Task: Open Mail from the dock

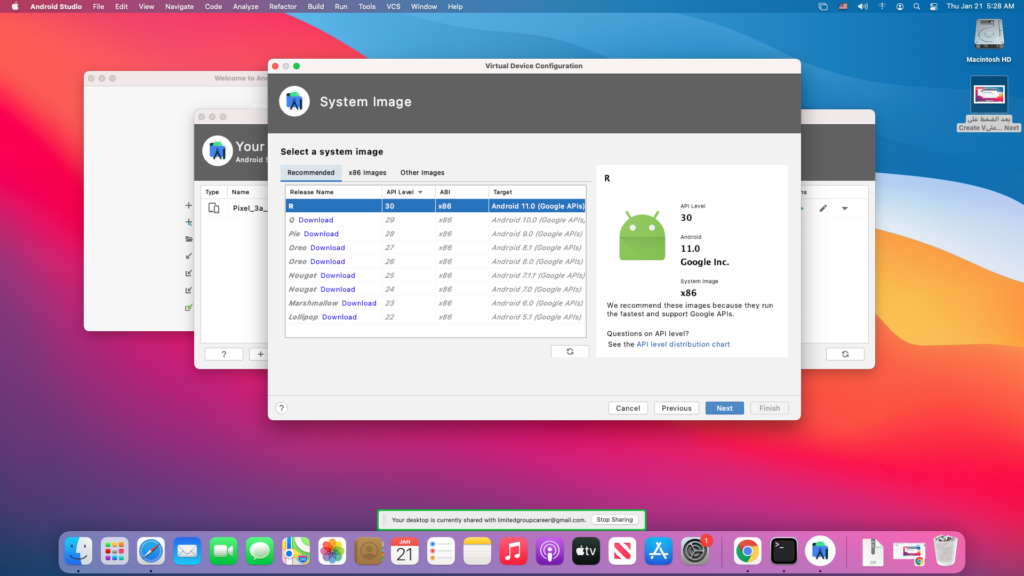Action: coord(187,551)
